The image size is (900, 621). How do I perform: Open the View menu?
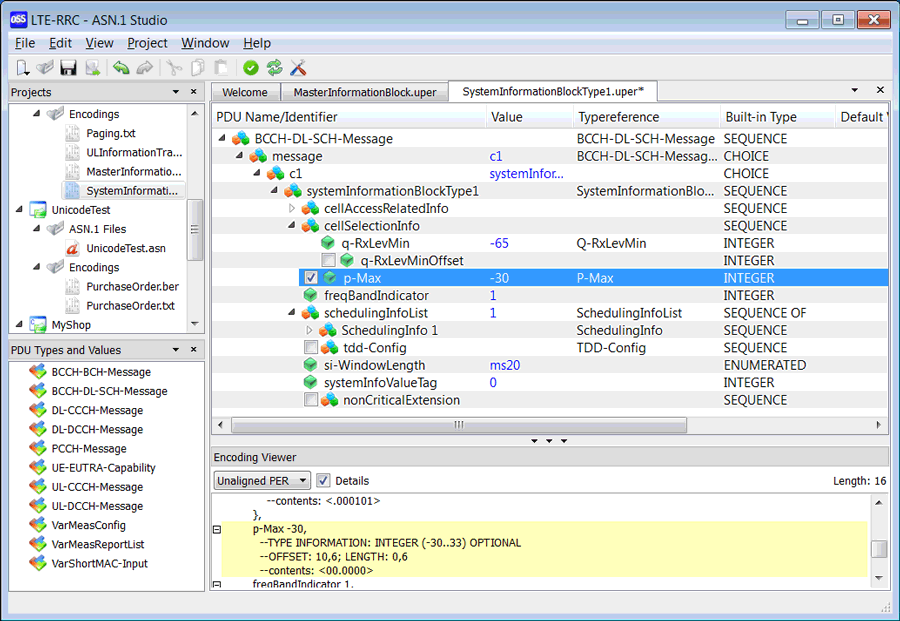coord(99,43)
